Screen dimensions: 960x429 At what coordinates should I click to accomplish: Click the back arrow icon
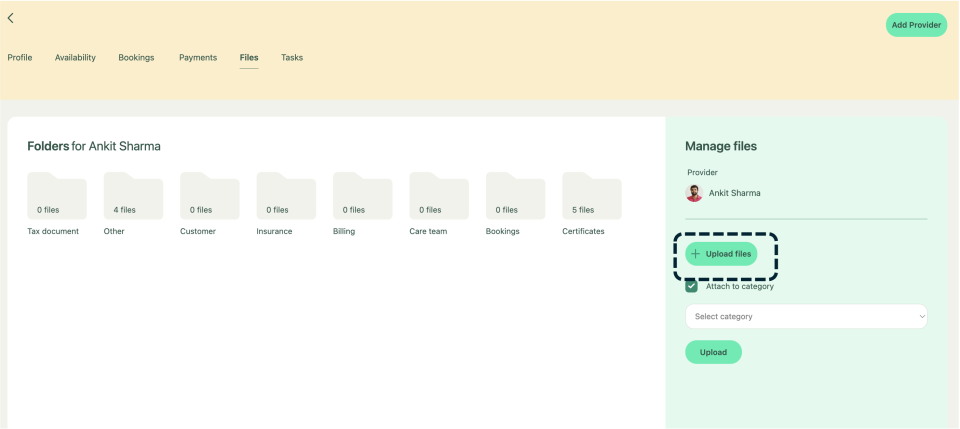click(x=11, y=18)
